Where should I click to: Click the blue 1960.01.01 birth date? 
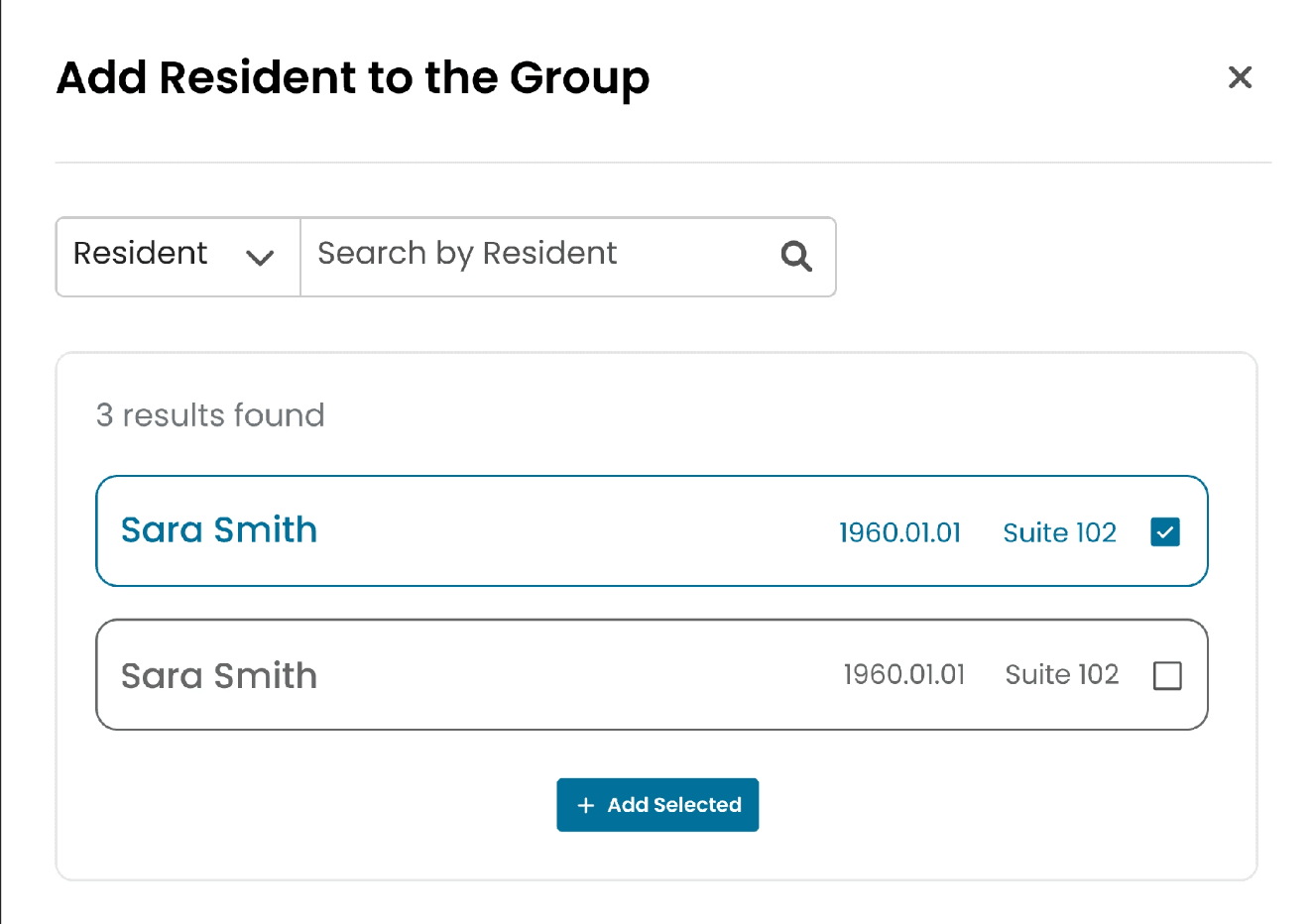[x=899, y=533]
